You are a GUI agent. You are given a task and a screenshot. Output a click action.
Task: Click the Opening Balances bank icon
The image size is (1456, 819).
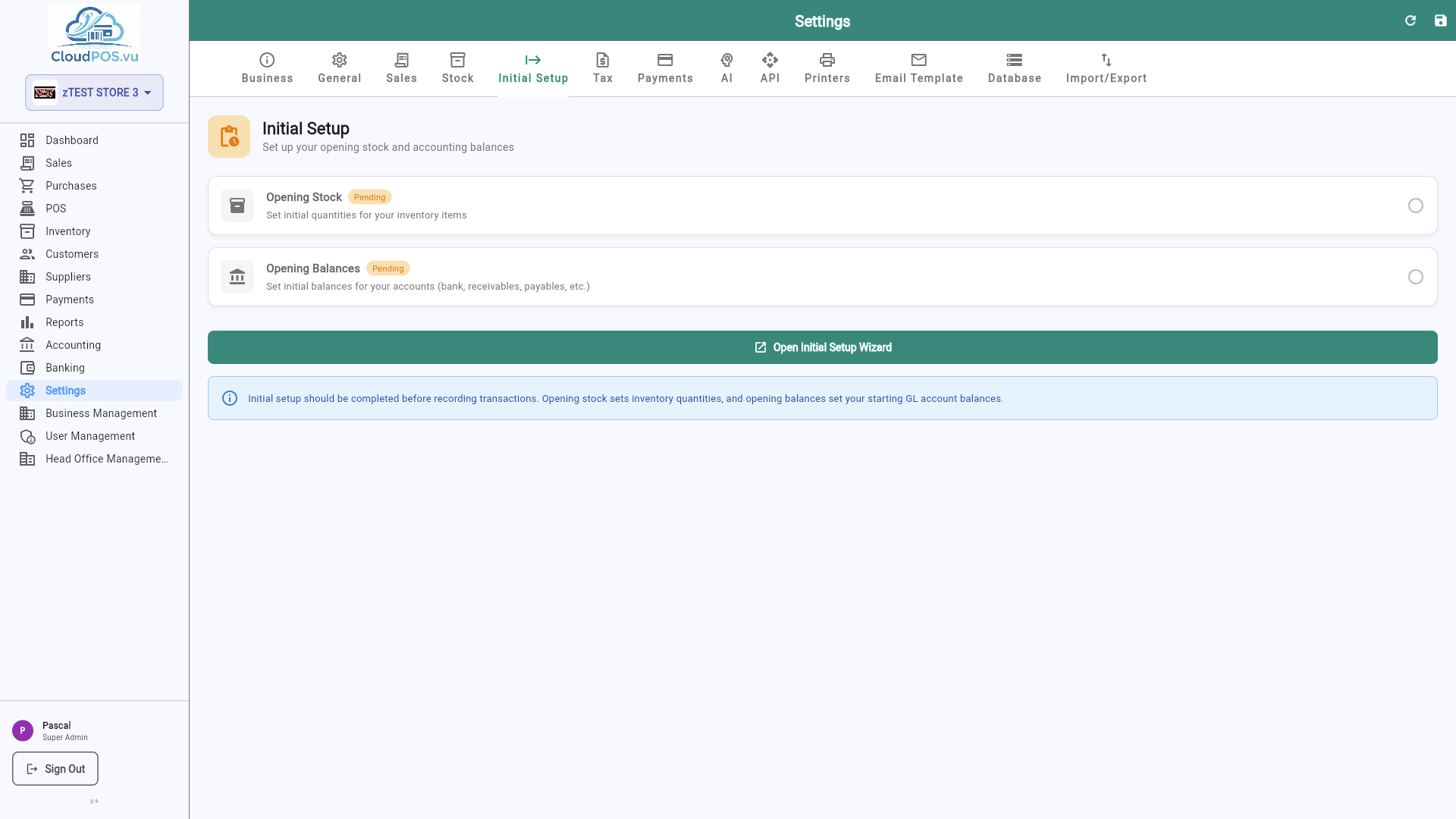point(237,277)
